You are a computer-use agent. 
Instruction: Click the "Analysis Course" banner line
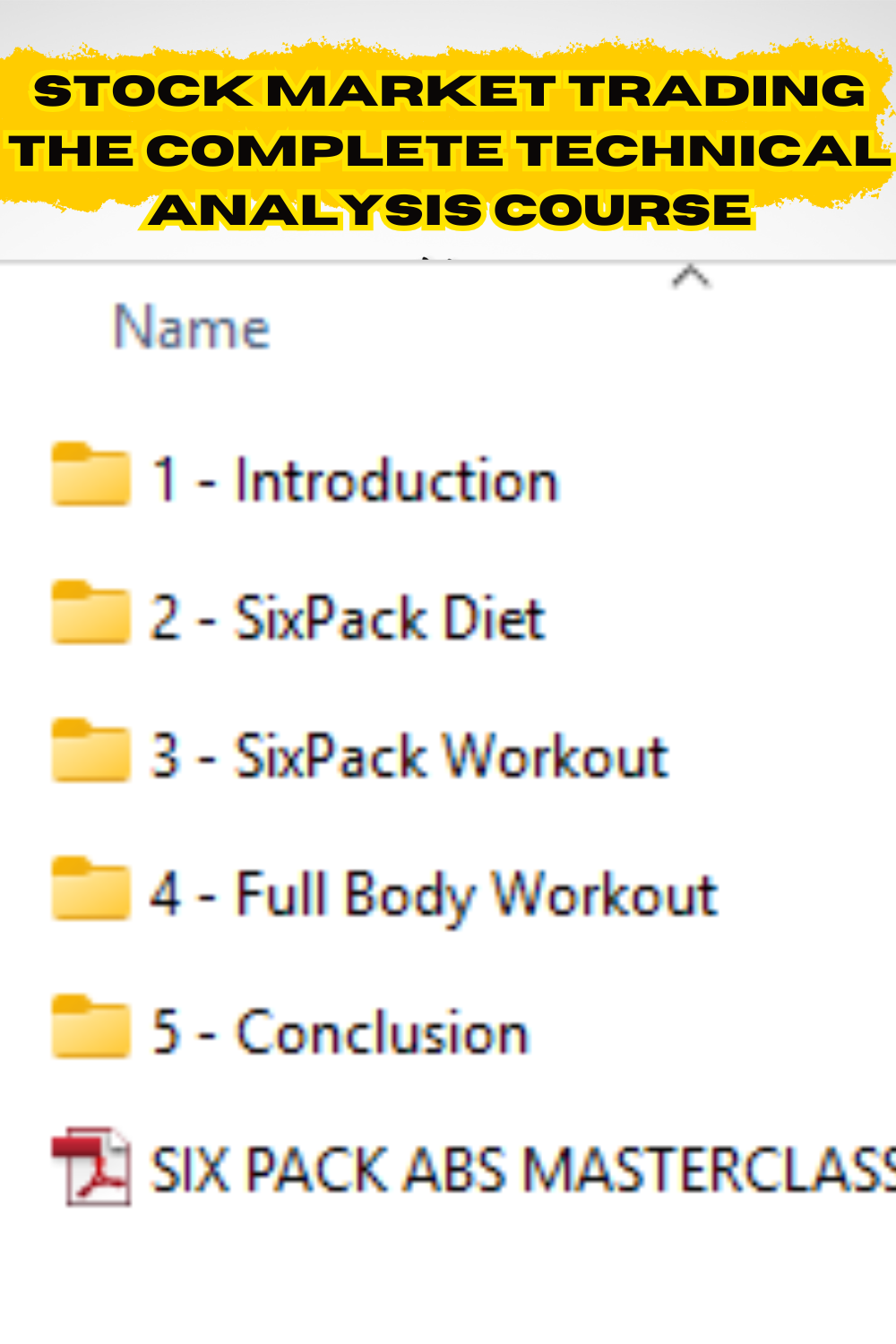[450, 211]
